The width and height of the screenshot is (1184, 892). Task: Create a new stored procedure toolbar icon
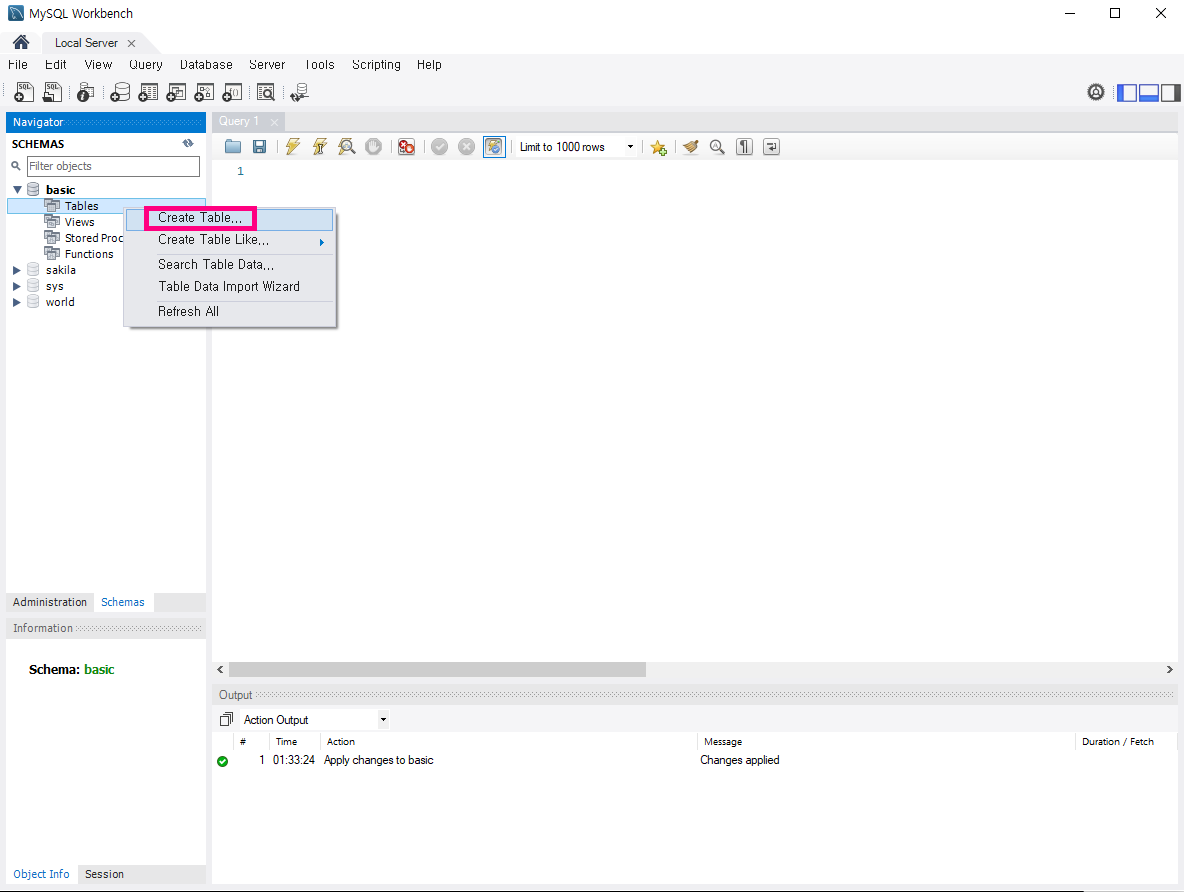point(204,92)
